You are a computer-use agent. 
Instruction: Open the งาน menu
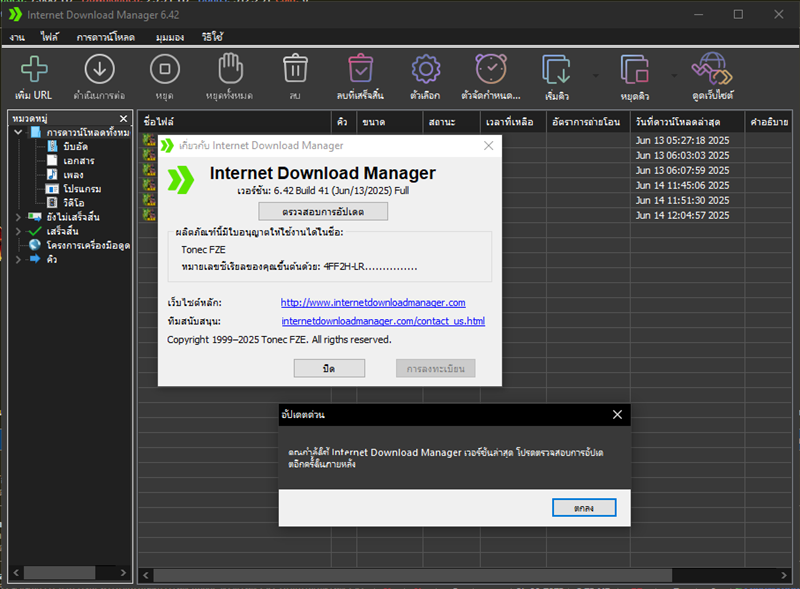[17, 37]
